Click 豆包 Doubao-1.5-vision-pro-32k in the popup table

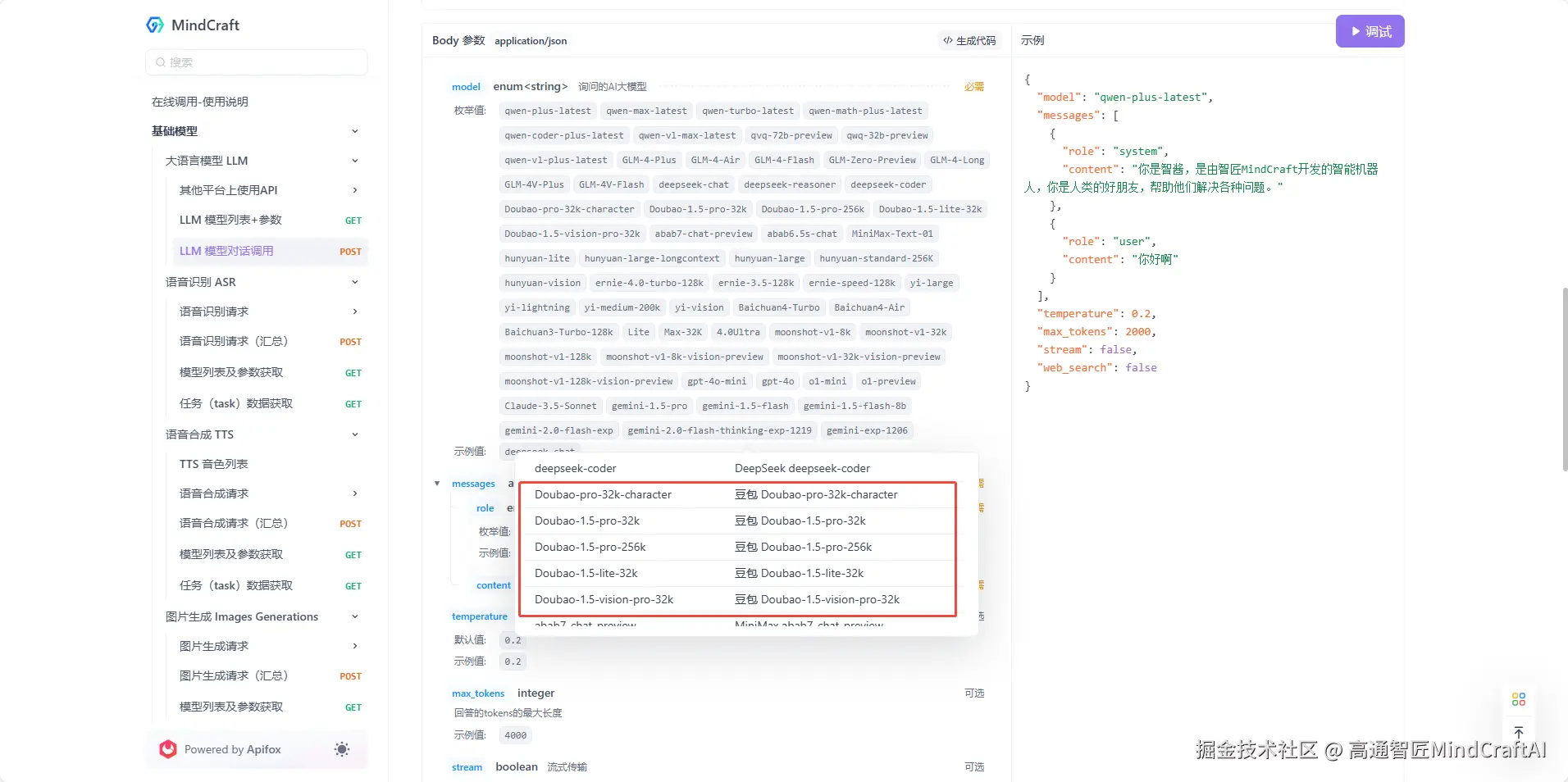pos(817,599)
